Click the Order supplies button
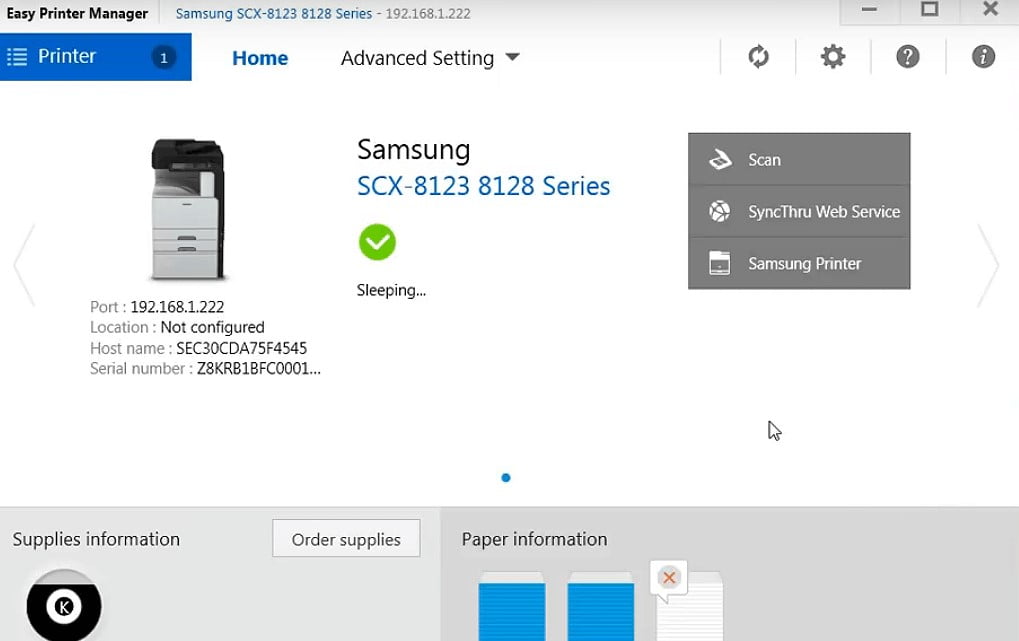The height and width of the screenshot is (641, 1019). point(346,538)
